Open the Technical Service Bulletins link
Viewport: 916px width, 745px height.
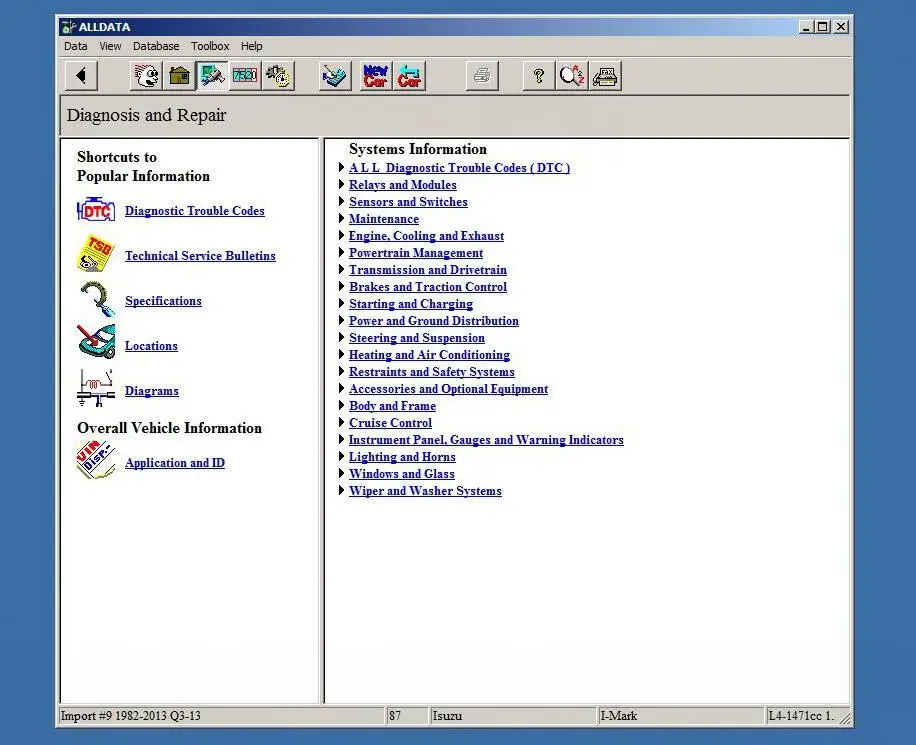pos(200,256)
